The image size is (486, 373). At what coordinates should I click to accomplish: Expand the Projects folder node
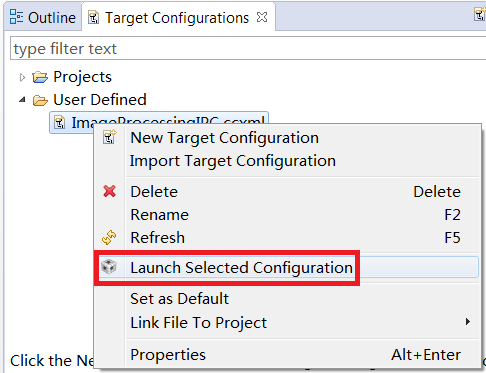22,77
